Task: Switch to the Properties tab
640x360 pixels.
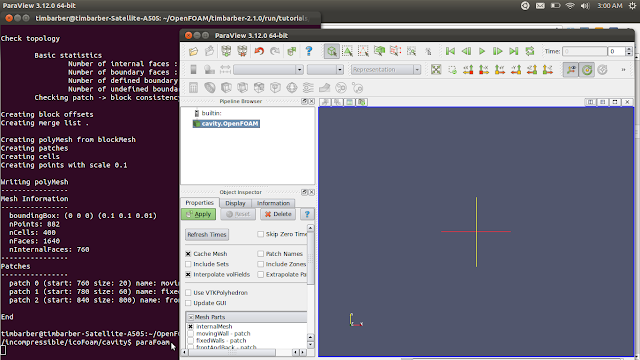Action: coord(199,203)
